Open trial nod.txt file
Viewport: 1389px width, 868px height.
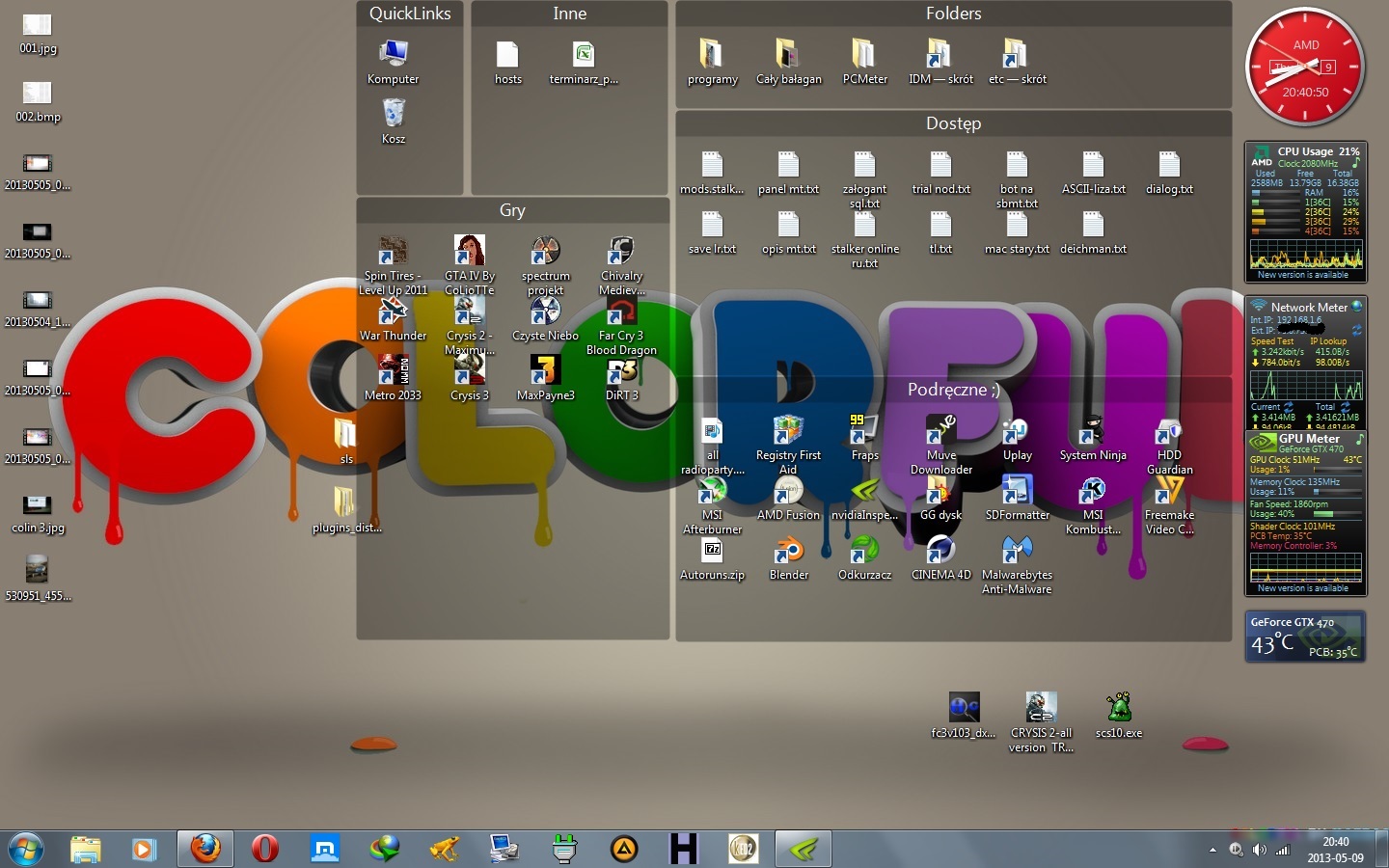tap(940, 173)
